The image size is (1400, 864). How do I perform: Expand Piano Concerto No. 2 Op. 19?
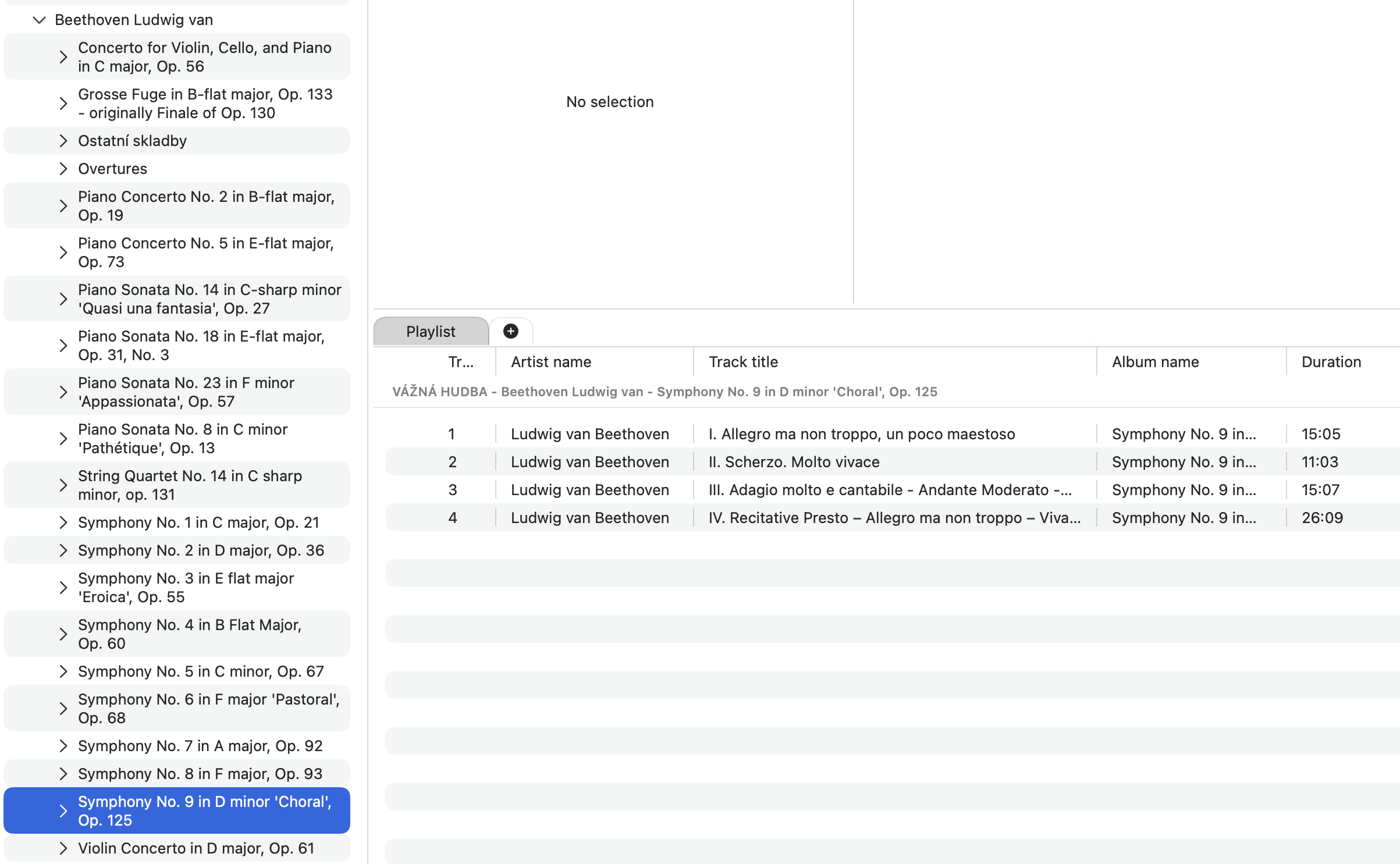pyautogui.click(x=63, y=206)
